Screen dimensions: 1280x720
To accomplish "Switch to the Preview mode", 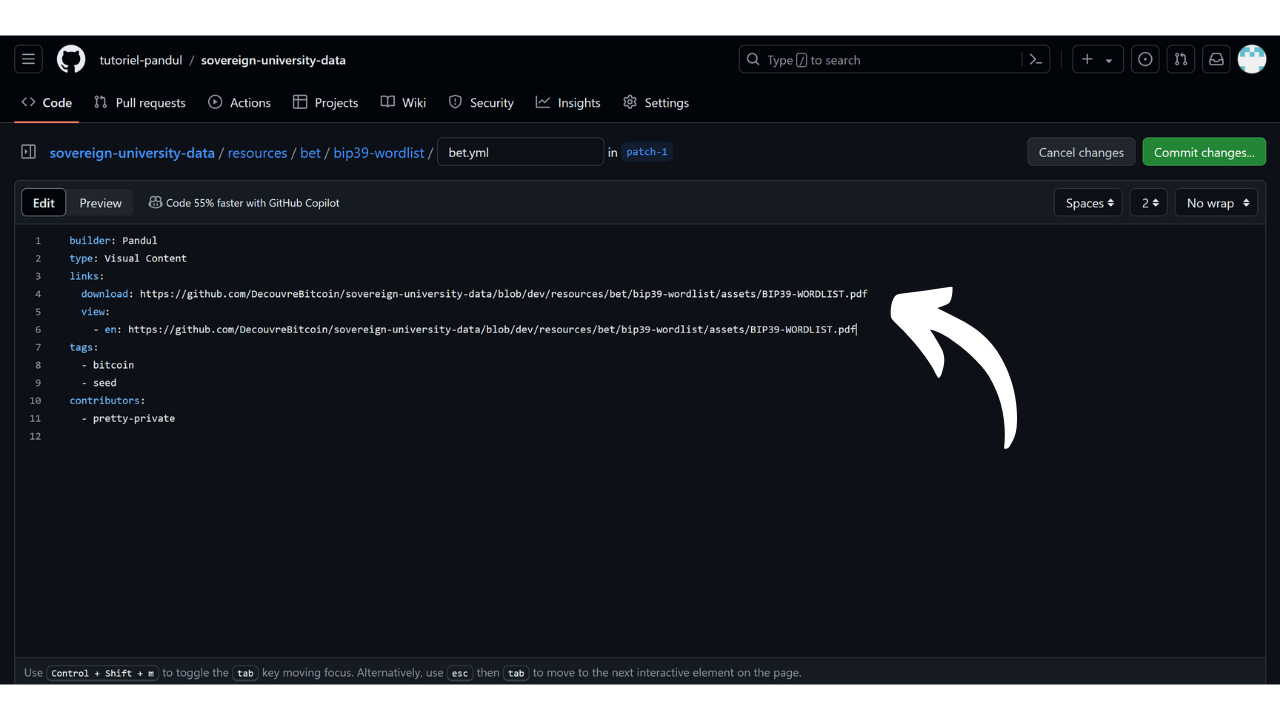I will (x=101, y=203).
